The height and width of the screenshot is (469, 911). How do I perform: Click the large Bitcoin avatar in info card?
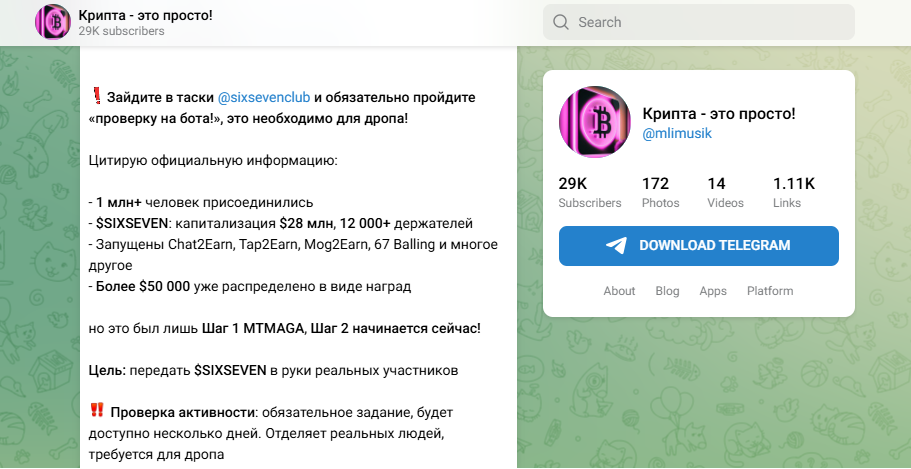click(594, 122)
